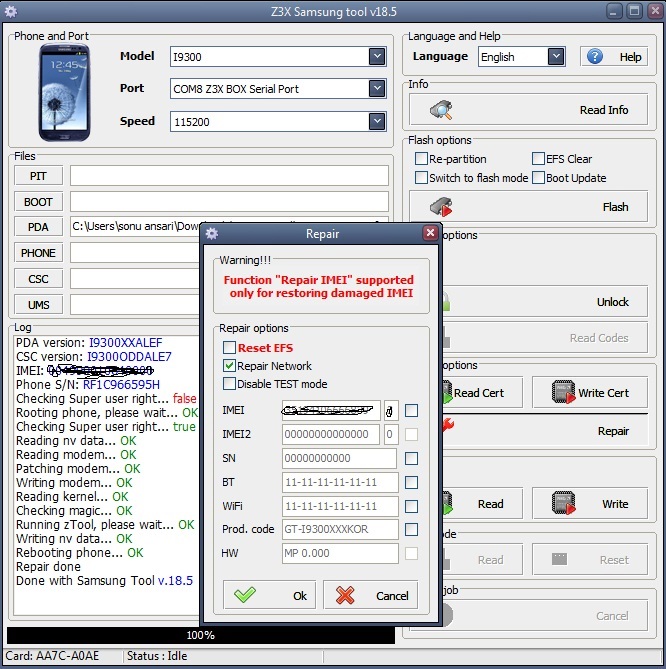Click the Write chip icon
This screenshot has width=666, height=669.
pos(564,503)
